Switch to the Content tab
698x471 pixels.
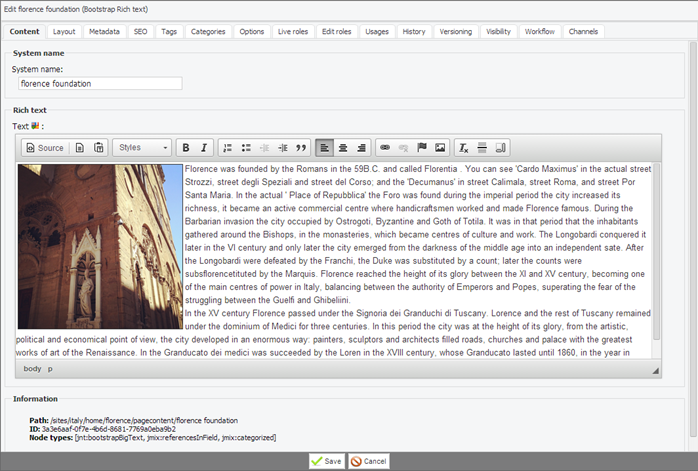24,32
